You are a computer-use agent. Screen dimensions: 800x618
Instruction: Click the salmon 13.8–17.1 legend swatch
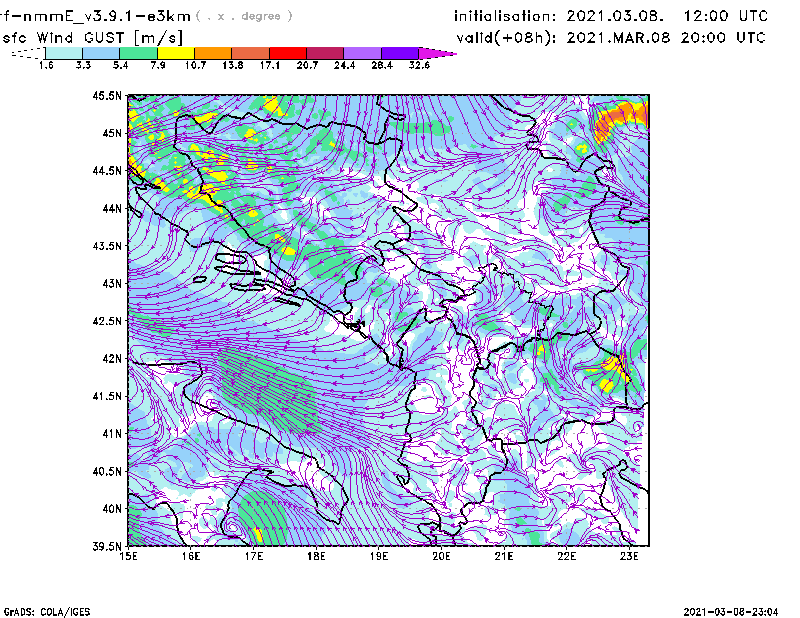(251, 53)
